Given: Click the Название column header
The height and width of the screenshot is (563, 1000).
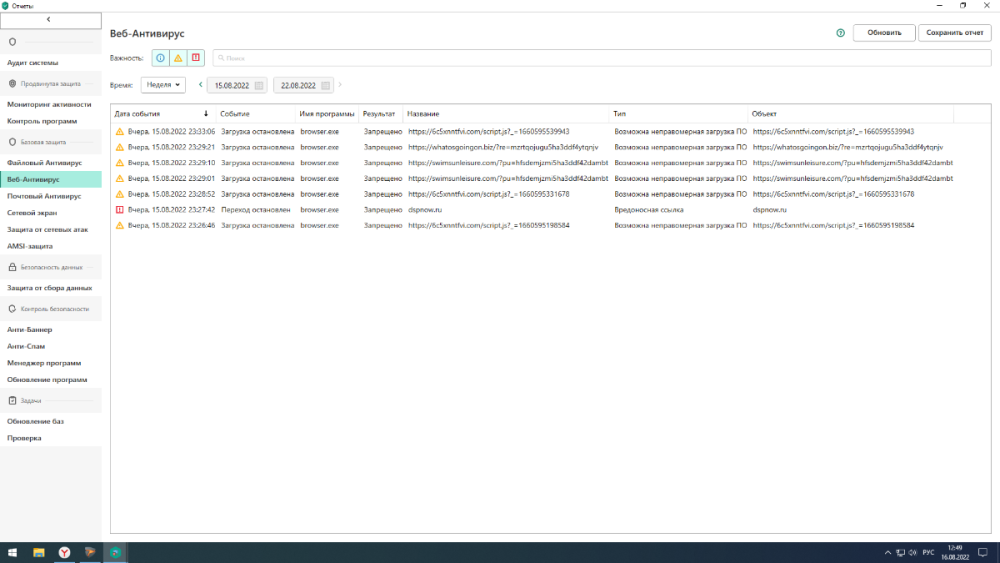Looking at the screenshot, I should coord(506,113).
